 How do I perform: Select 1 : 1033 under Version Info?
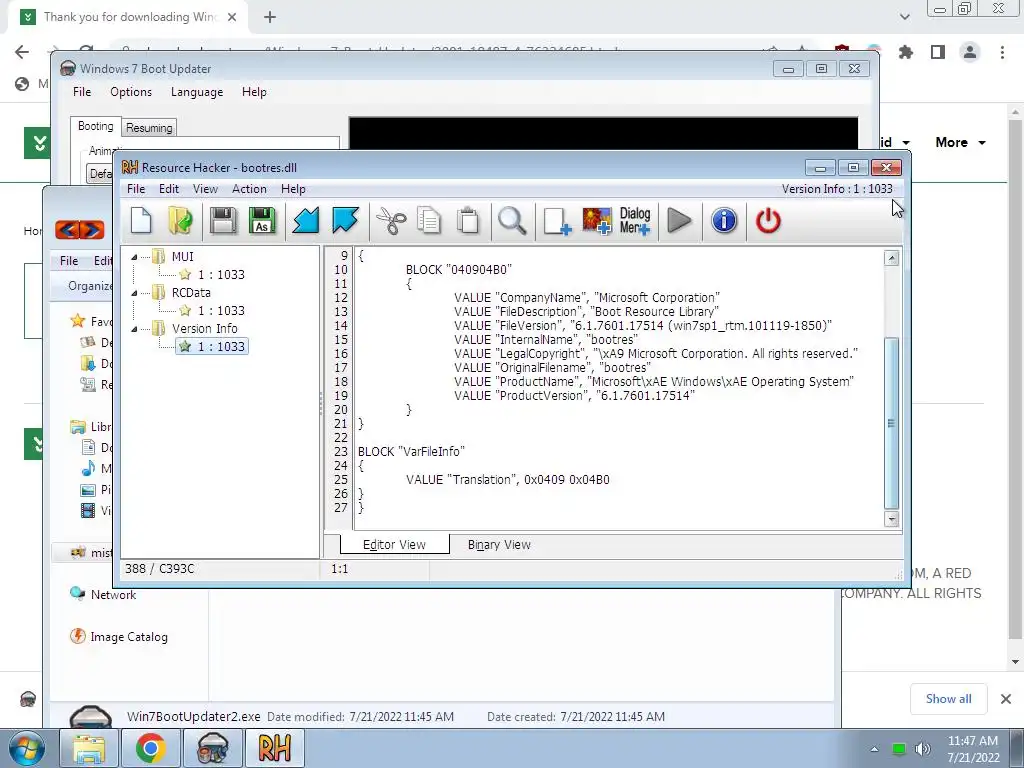click(x=212, y=347)
